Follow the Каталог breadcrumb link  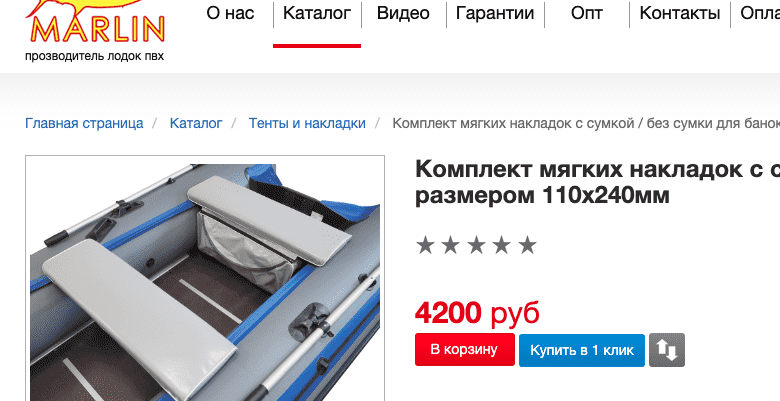tap(196, 123)
